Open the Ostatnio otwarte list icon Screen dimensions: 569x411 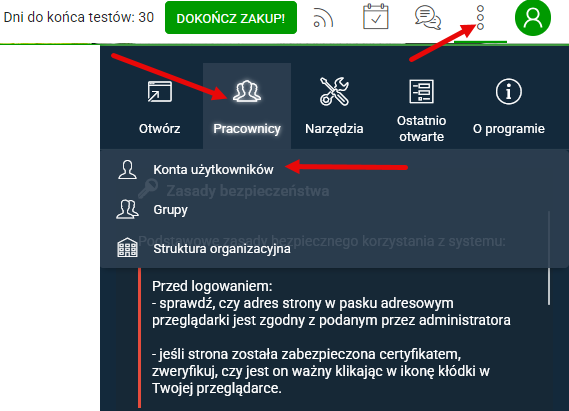click(421, 91)
